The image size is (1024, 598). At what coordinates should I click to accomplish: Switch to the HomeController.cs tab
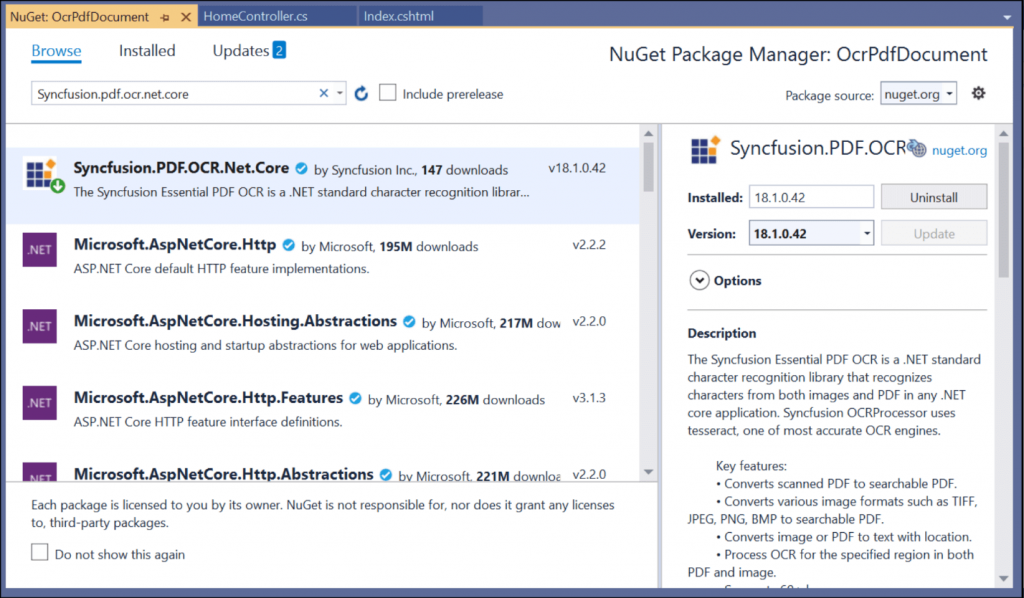tap(257, 15)
